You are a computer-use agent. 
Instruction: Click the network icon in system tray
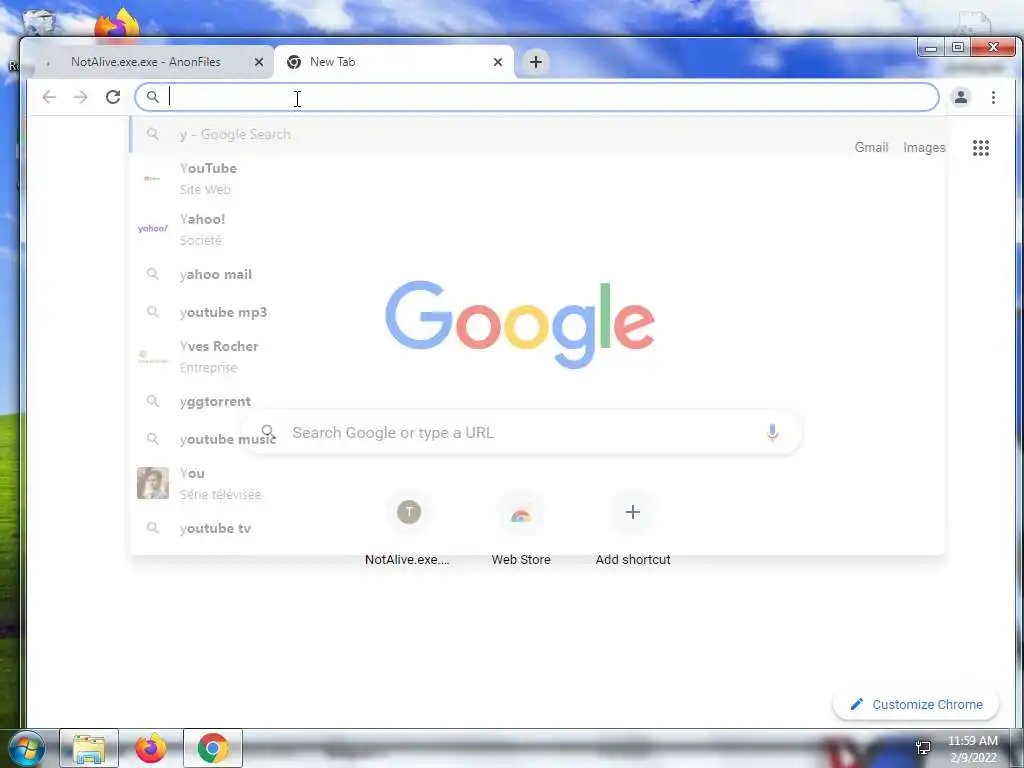(923, 748)
